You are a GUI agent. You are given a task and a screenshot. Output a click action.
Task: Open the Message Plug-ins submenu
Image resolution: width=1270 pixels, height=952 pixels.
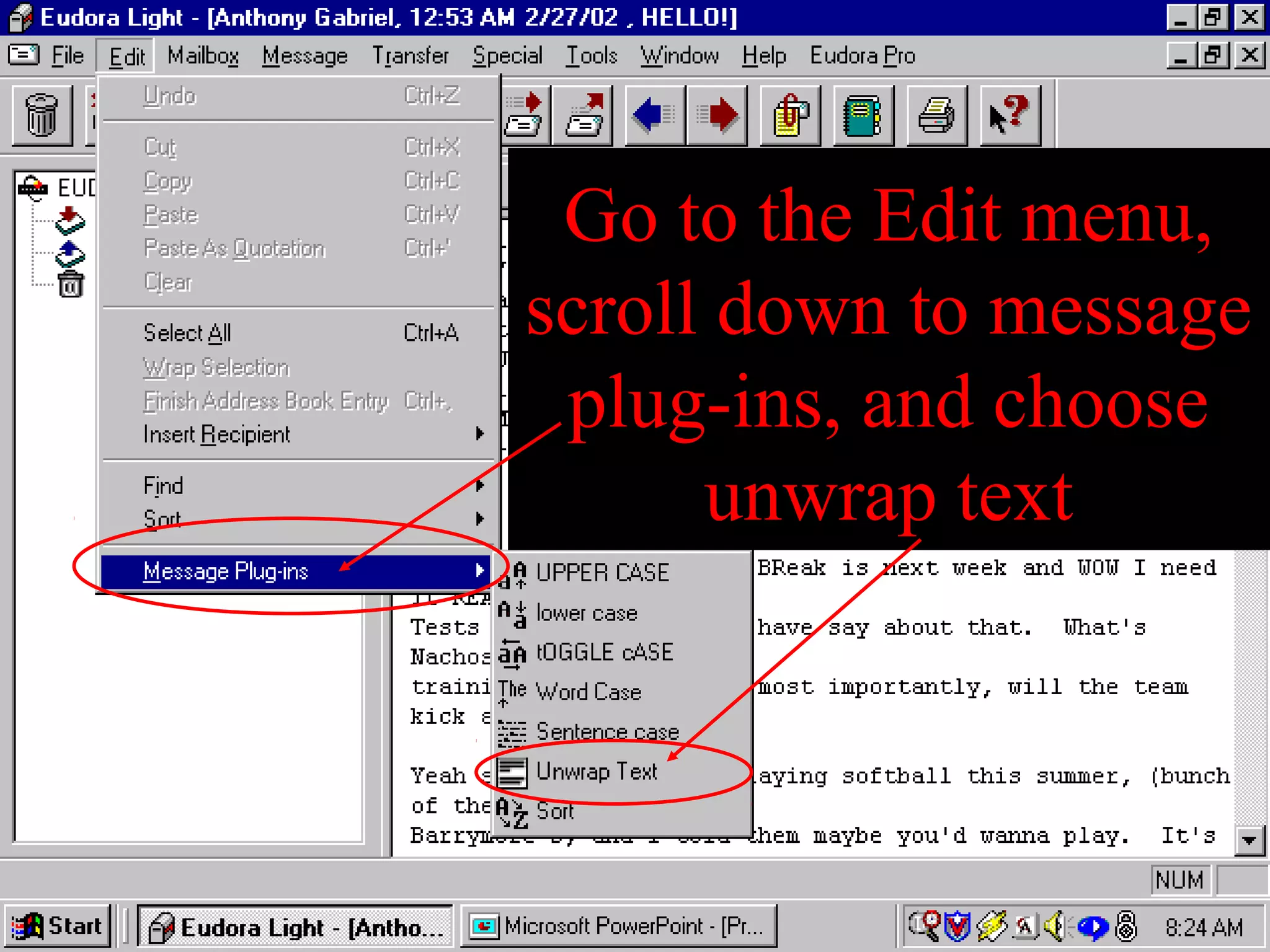click(x=296, y=571)
